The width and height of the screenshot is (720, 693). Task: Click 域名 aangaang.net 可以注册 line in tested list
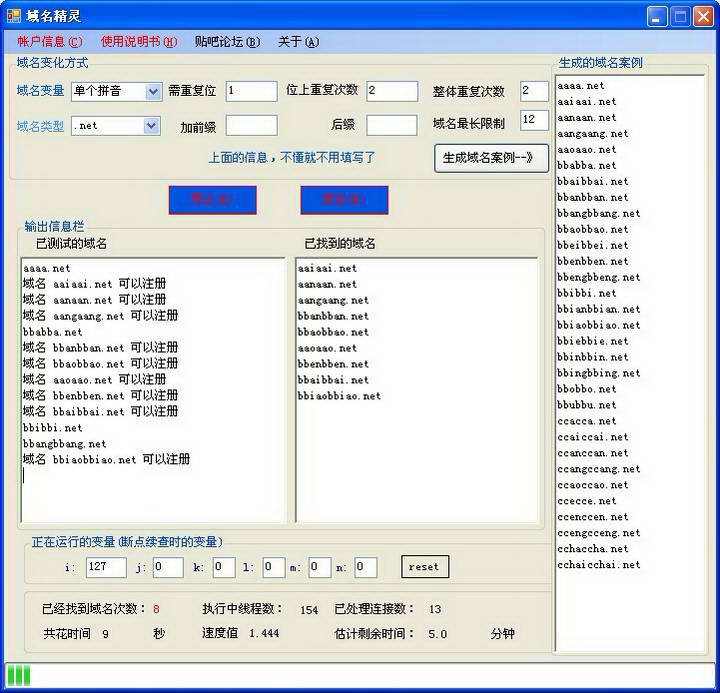coord(101,316)
